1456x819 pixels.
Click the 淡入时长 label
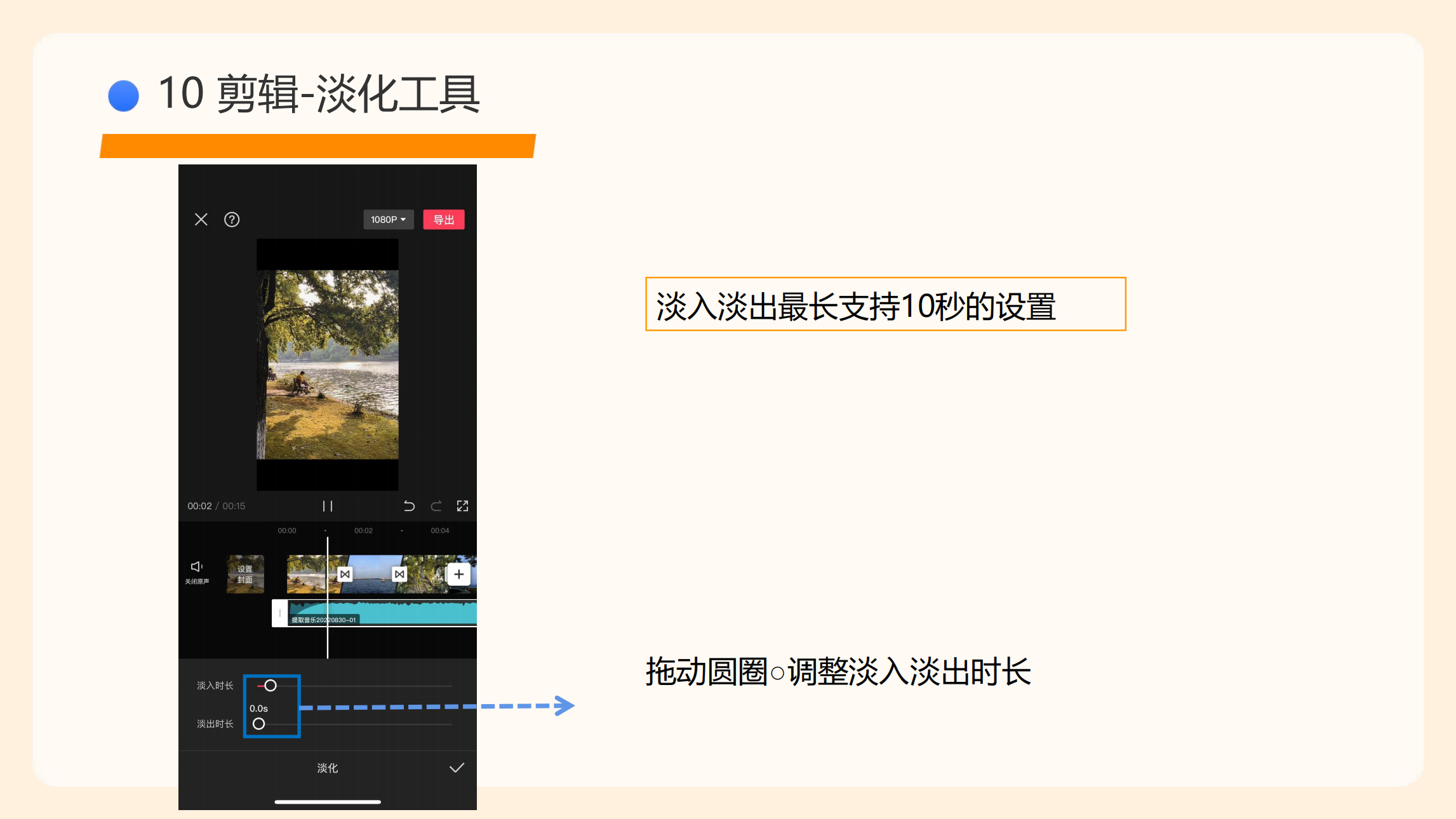(215, 686)
